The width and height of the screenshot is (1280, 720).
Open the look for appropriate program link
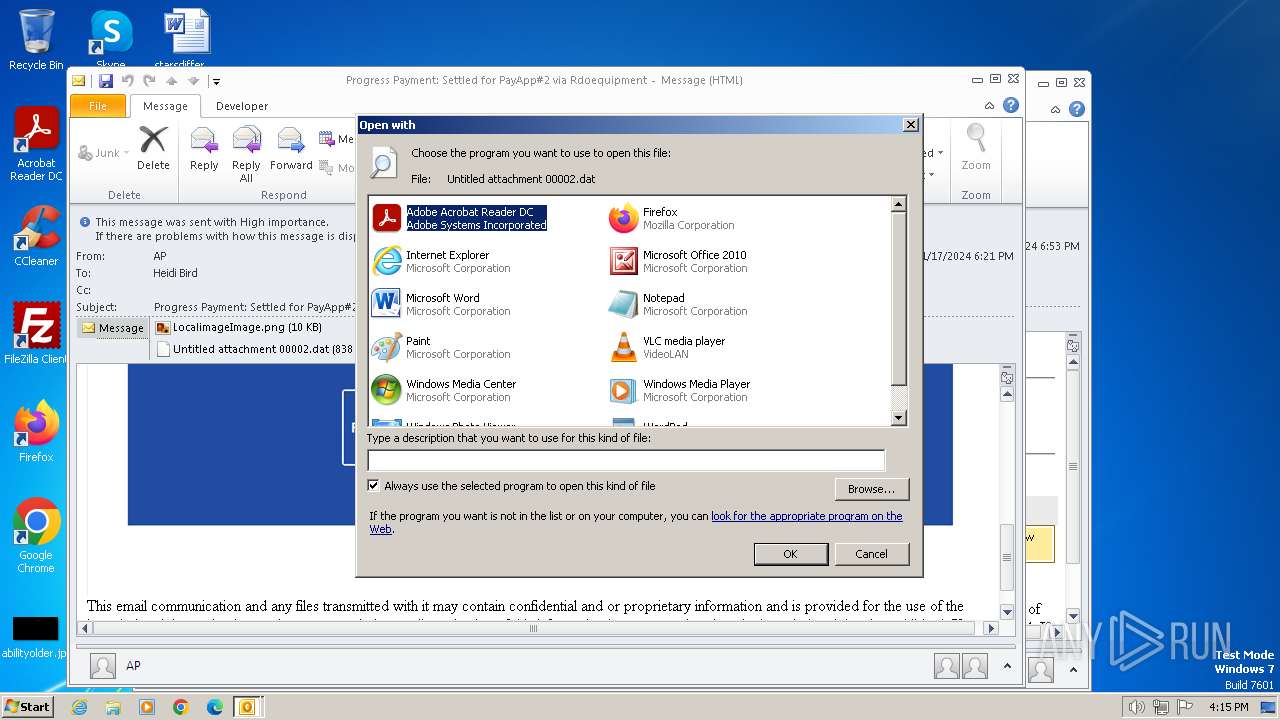point(806,516)
